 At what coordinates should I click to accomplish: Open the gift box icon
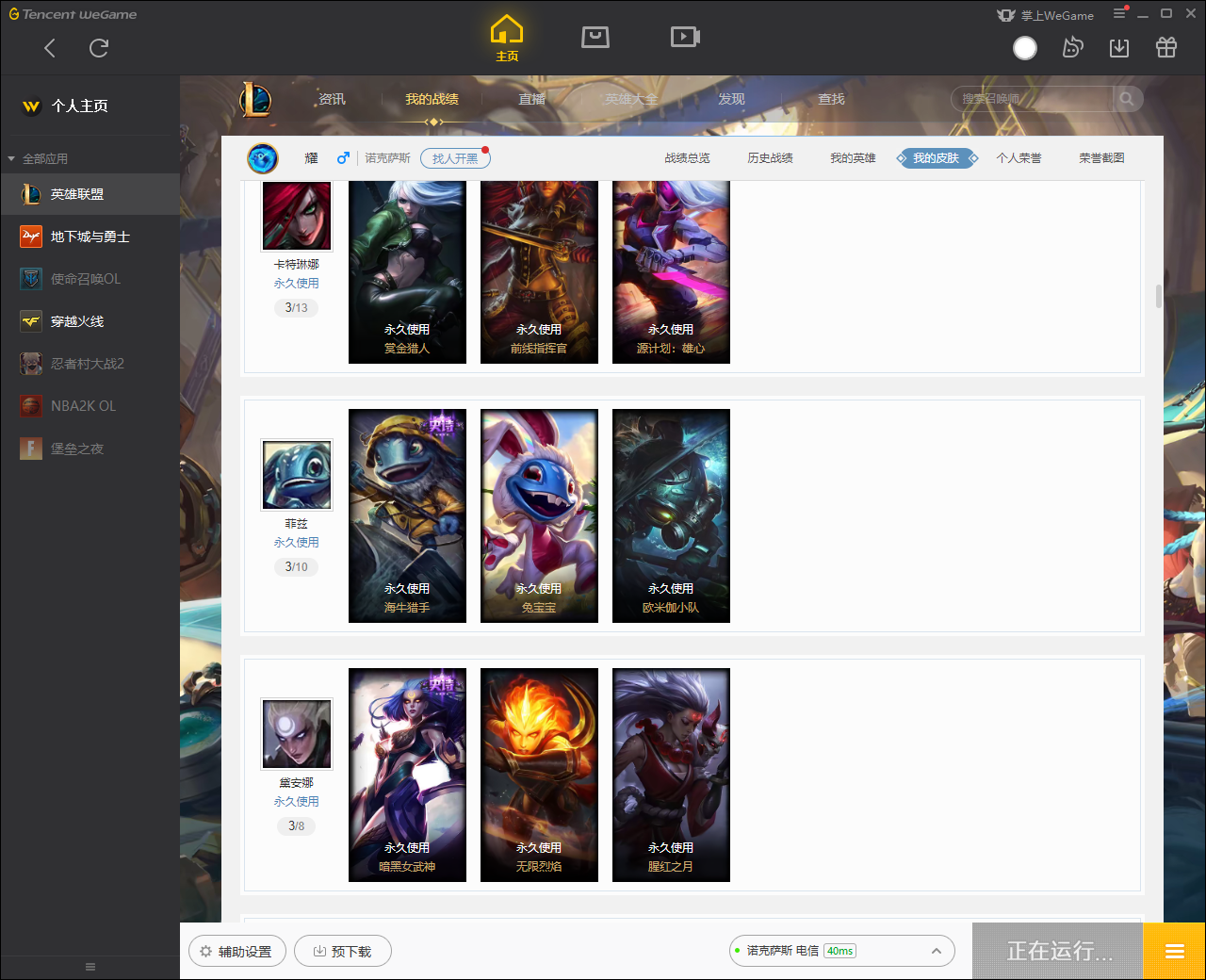(x=1166, y=48)
